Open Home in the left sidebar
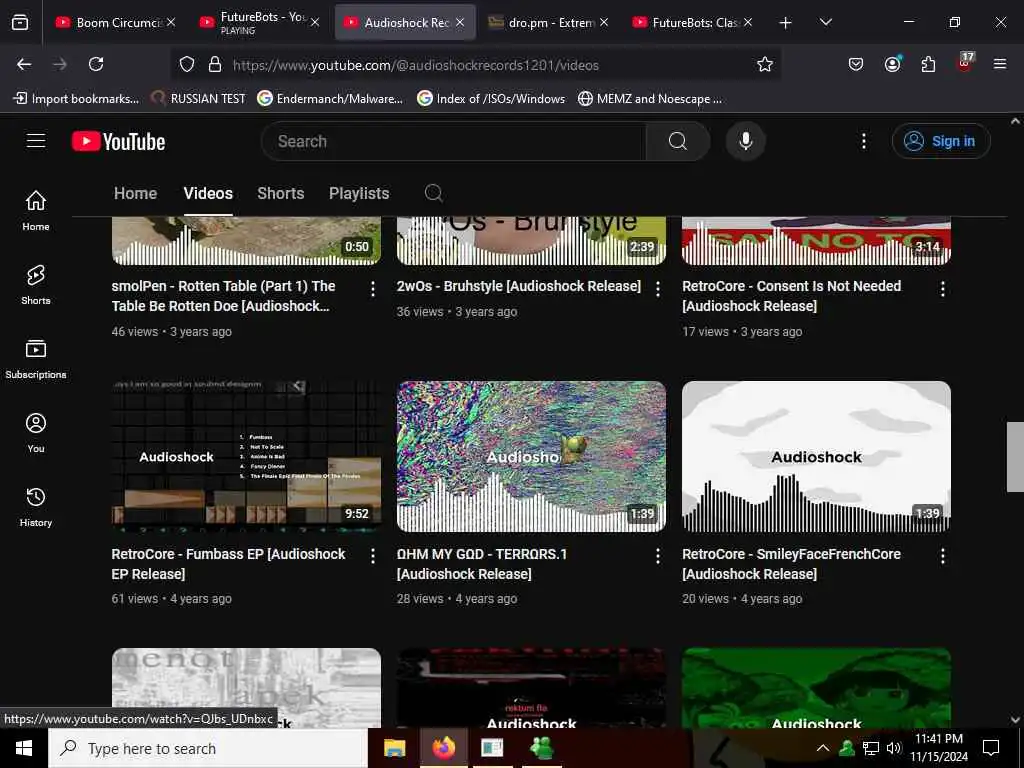The image size is (1024, 768). click(x=36, y=210)
